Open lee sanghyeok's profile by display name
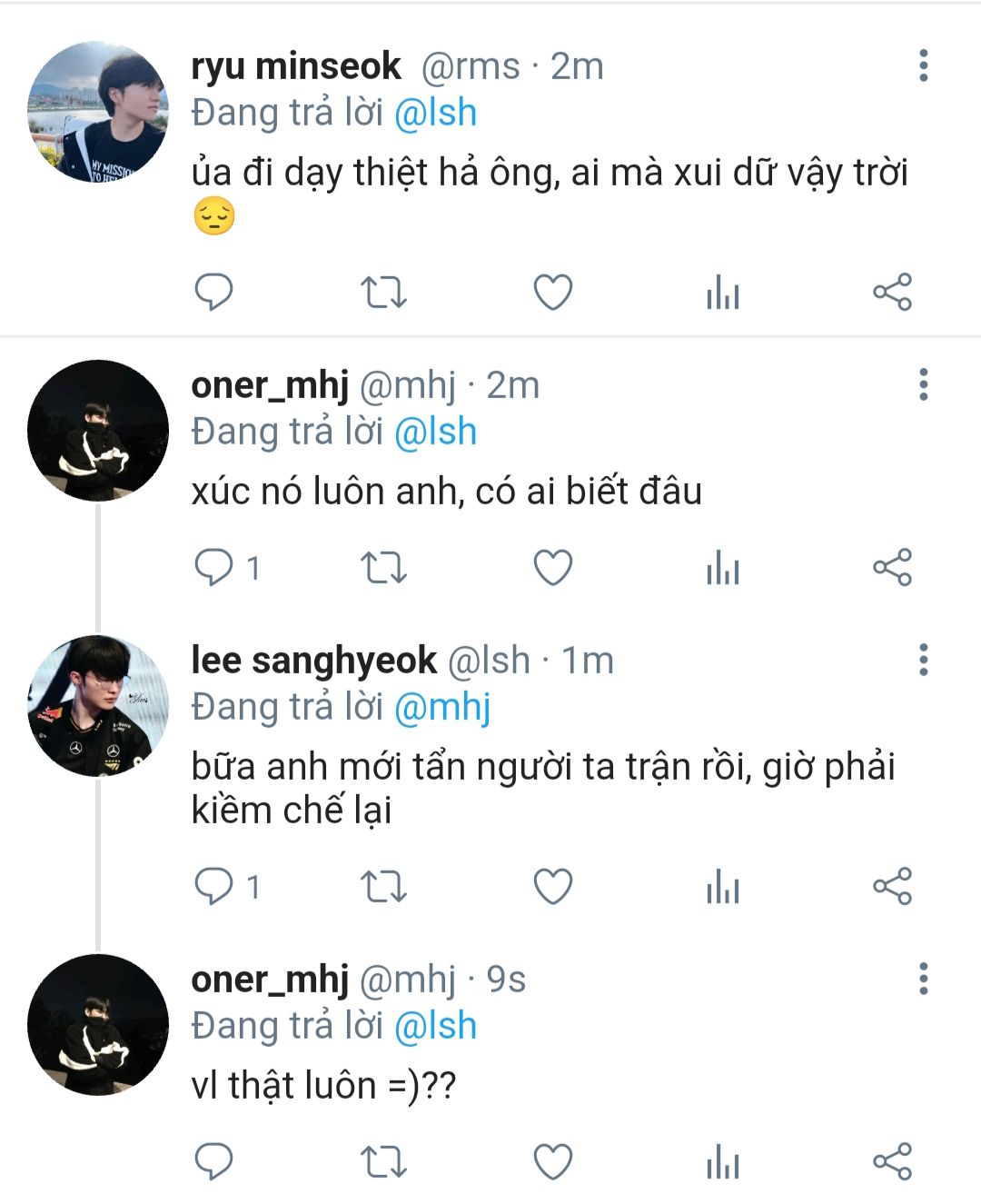Viewport: 981px width, 1204px height. 313,661
